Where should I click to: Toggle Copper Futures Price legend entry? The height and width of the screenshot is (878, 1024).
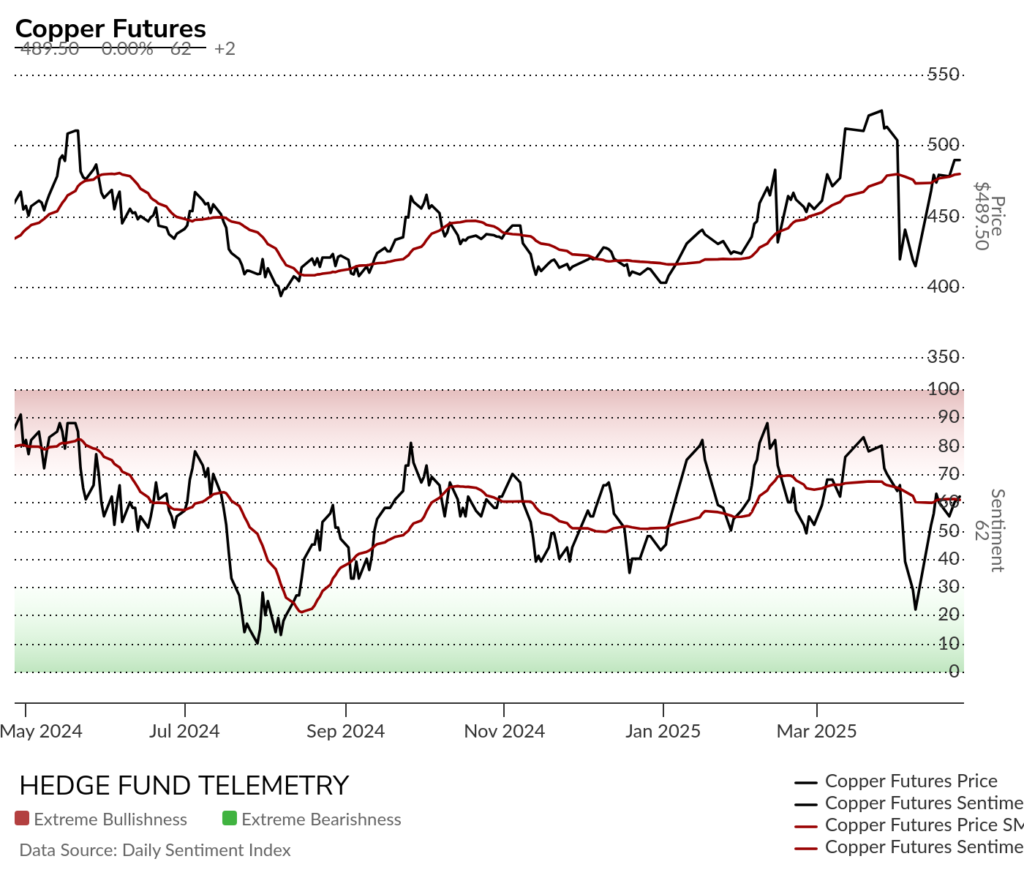896,781
